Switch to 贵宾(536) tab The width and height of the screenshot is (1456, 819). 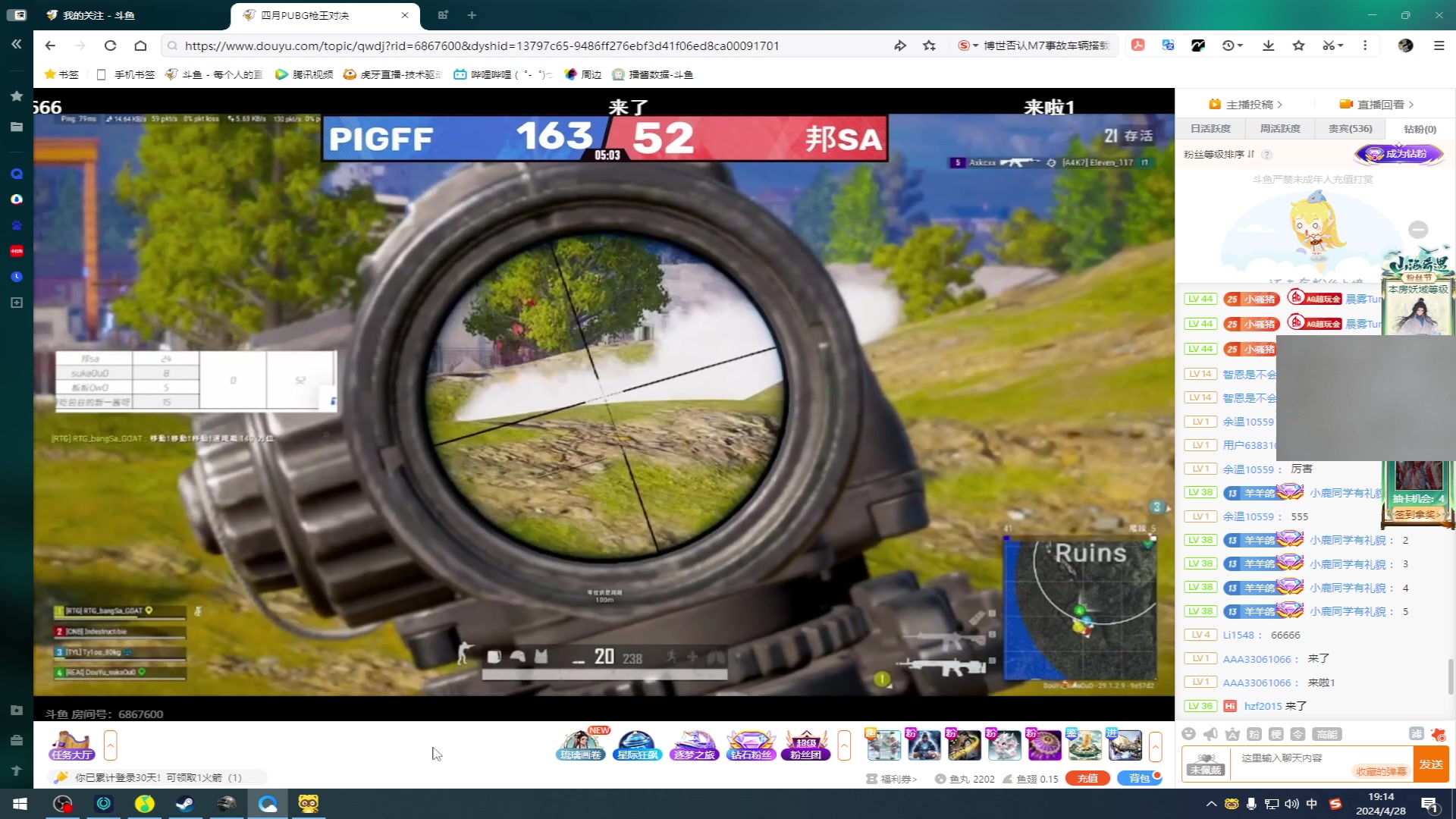(1350, 129)
